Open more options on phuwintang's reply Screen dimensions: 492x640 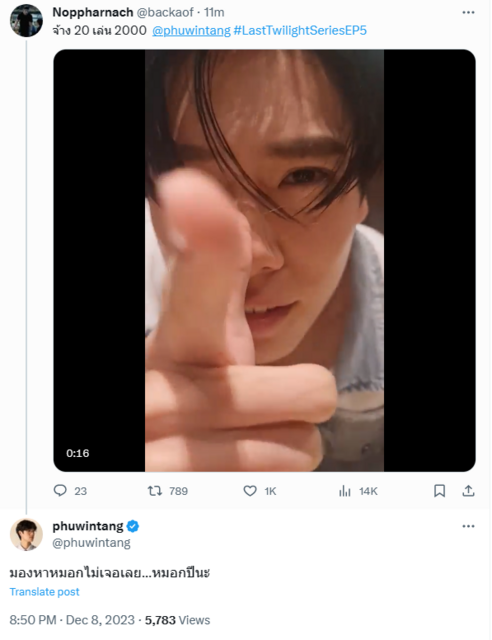pos(468,526)
